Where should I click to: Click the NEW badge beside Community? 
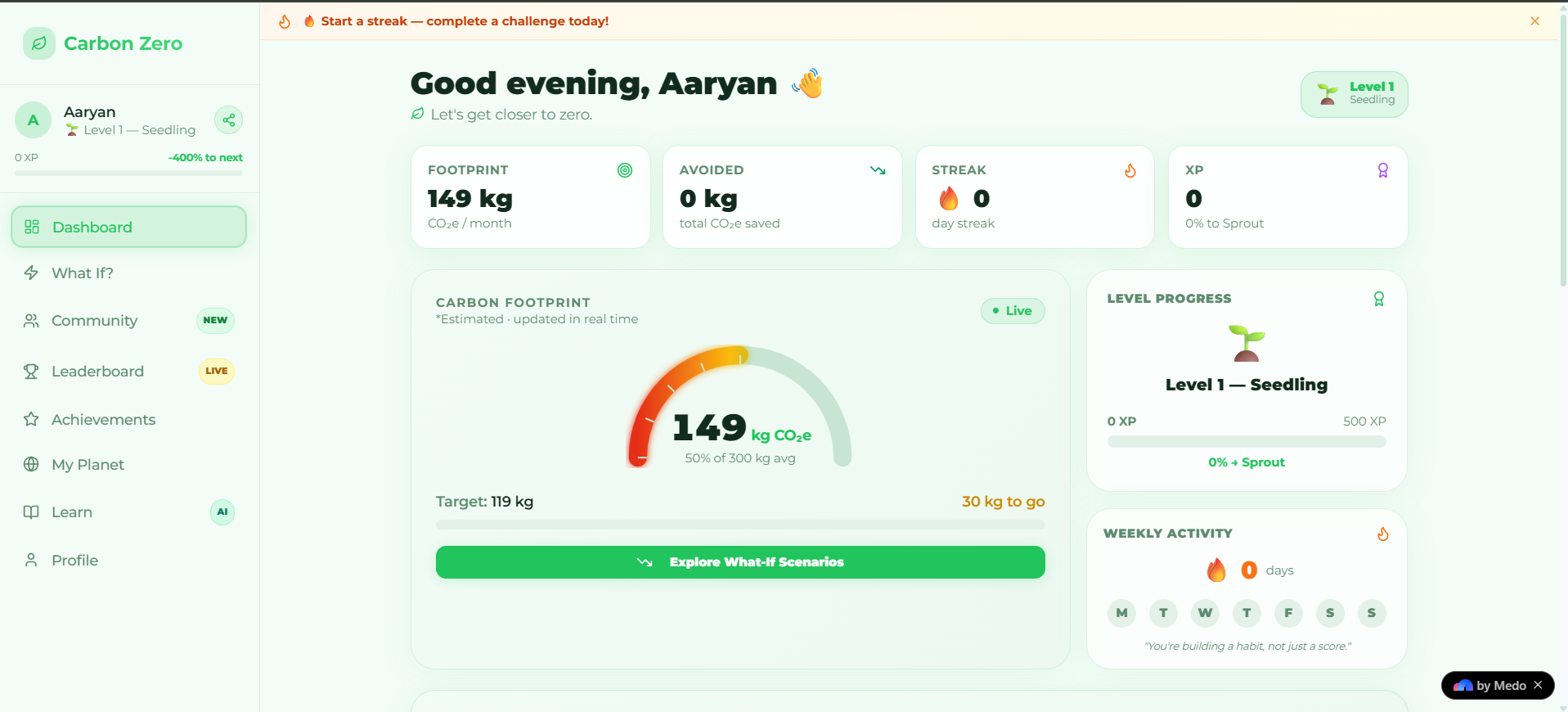click(x=215, y=320)
